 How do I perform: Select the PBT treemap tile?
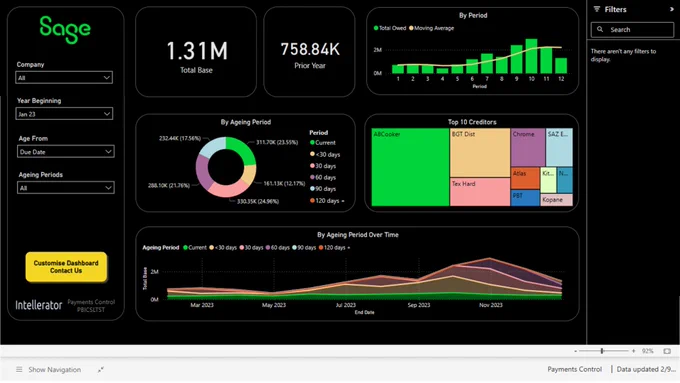(525, 198)
